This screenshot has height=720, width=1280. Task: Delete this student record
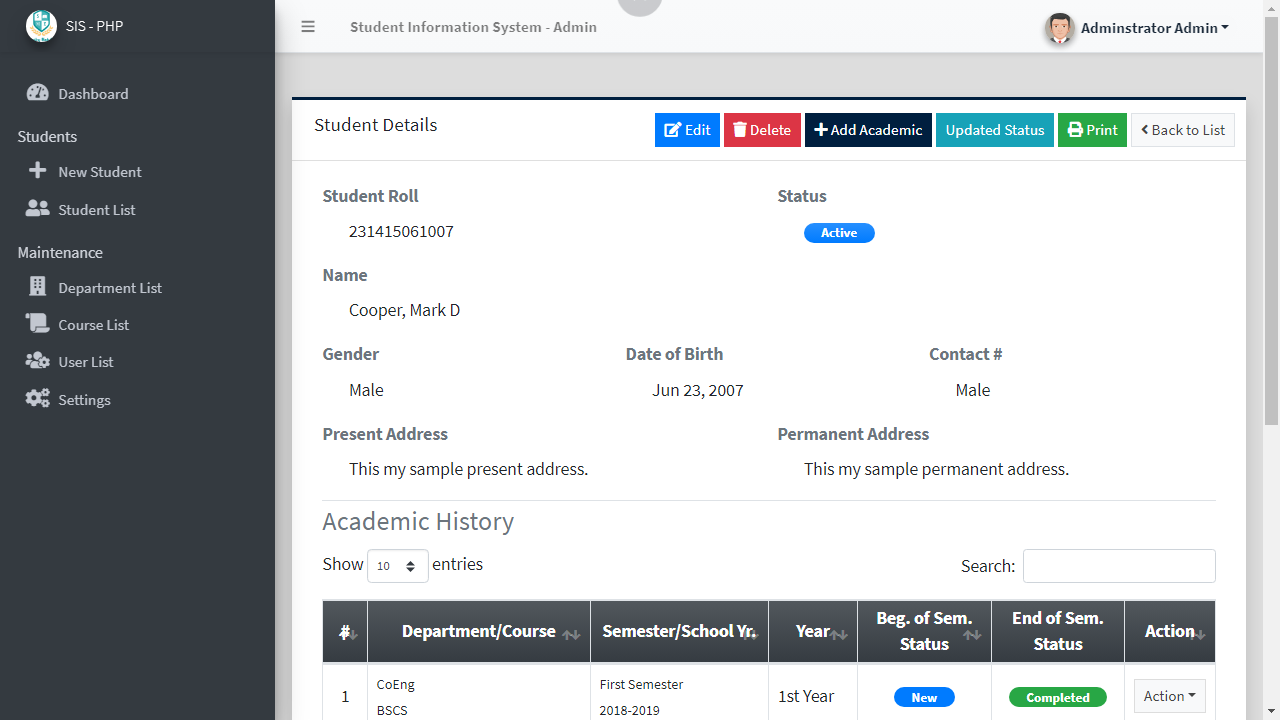pyautogui.click(x=762, y=130)
